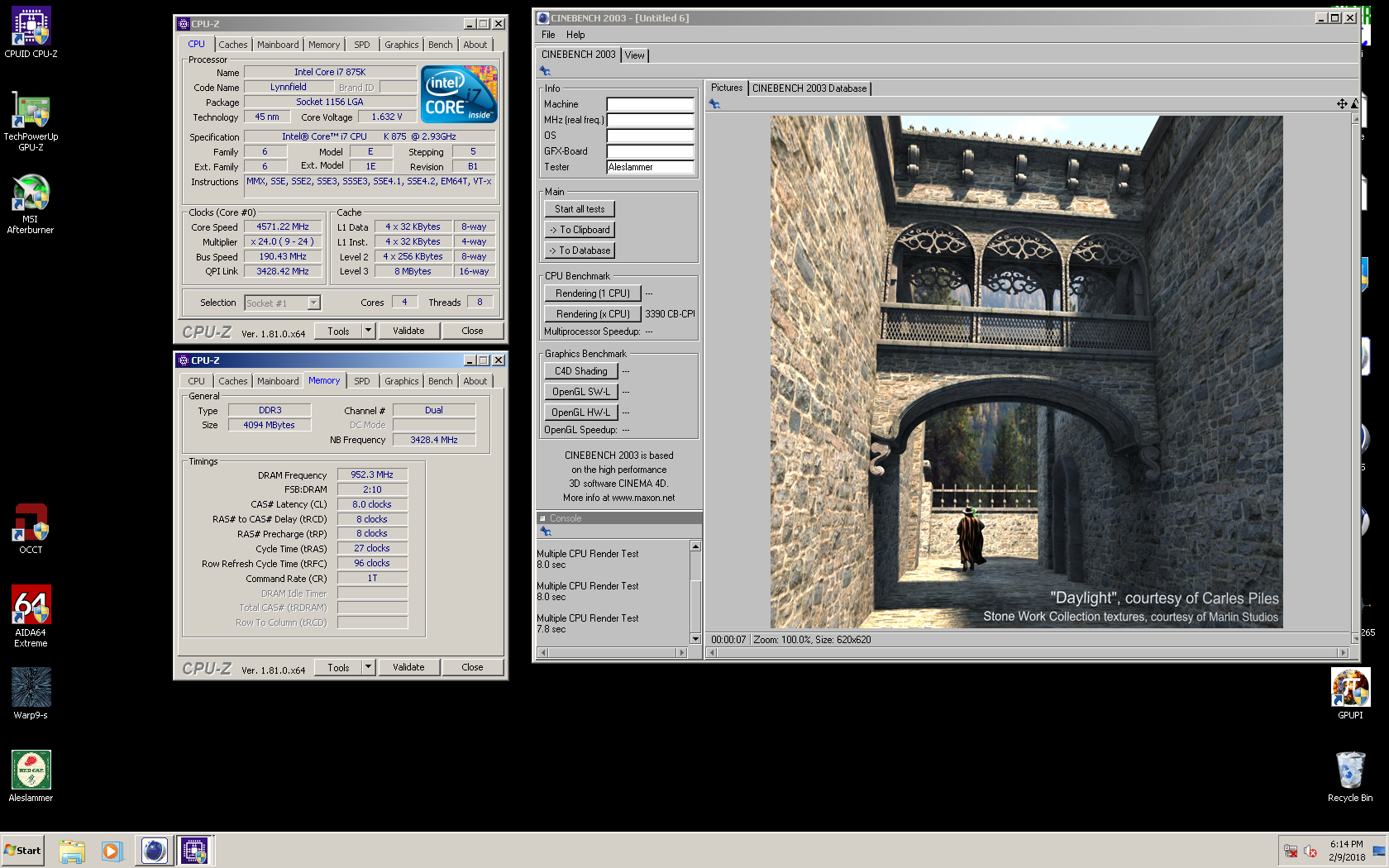This screenshot has width=1389, height=868.
Task: Click the To Database button
Action: (580, 250)
